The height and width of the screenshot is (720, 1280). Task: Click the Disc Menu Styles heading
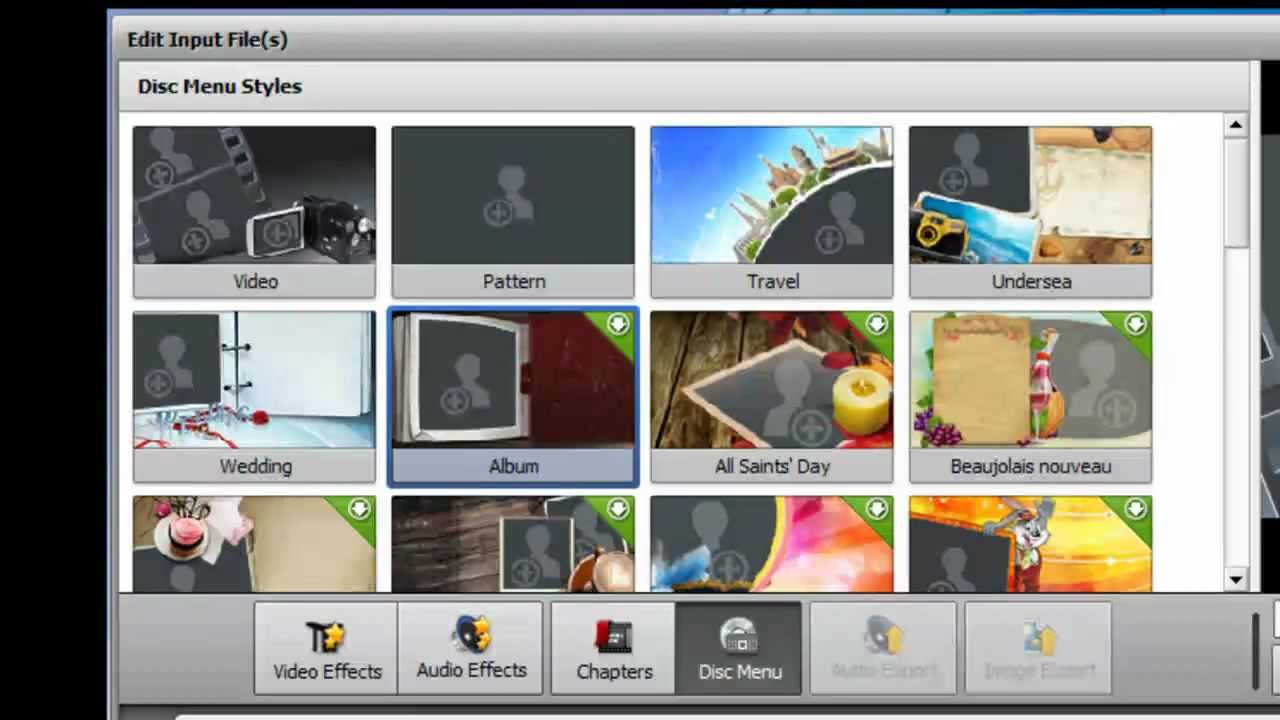(220, 86)
